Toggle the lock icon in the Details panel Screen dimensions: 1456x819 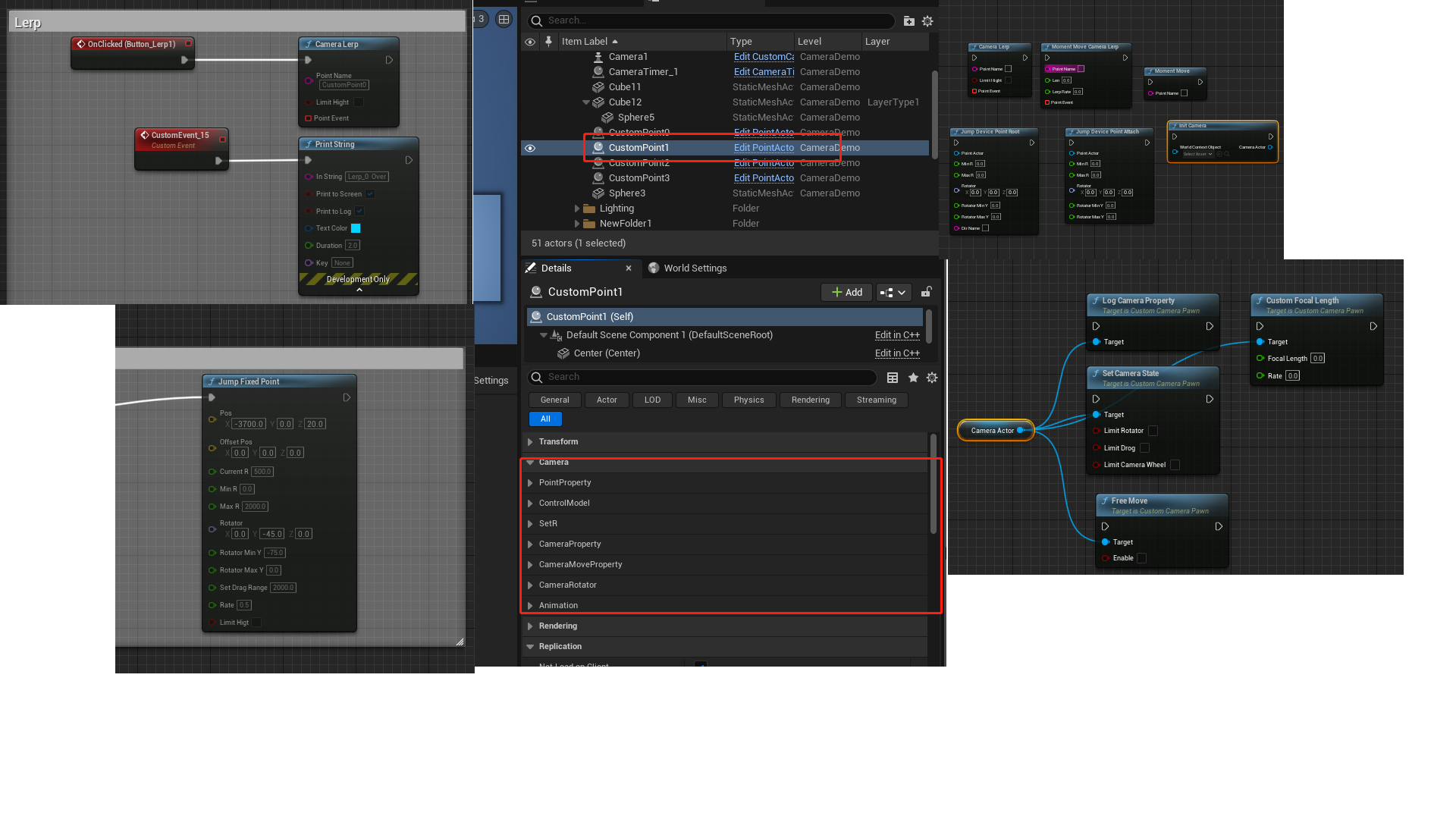pyautogui.click(x=926, y=292)
